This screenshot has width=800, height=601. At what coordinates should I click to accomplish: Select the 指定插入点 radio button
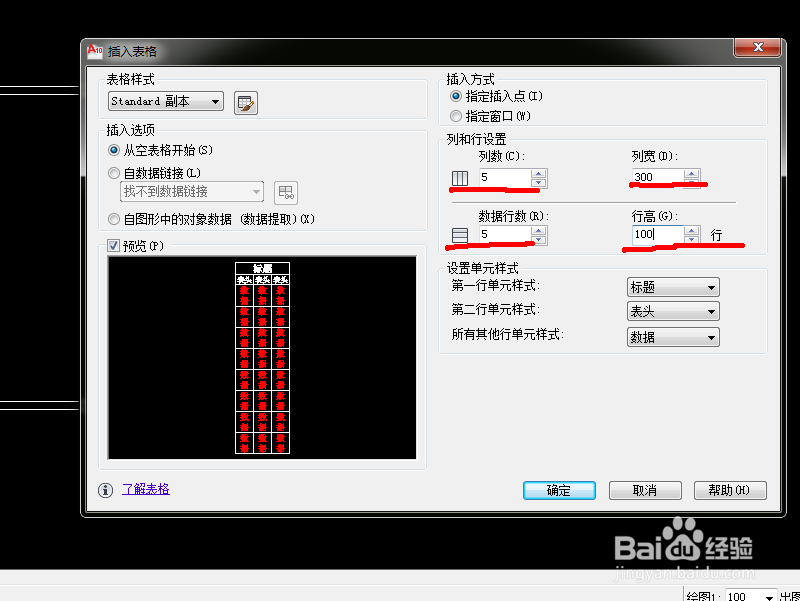457,97
